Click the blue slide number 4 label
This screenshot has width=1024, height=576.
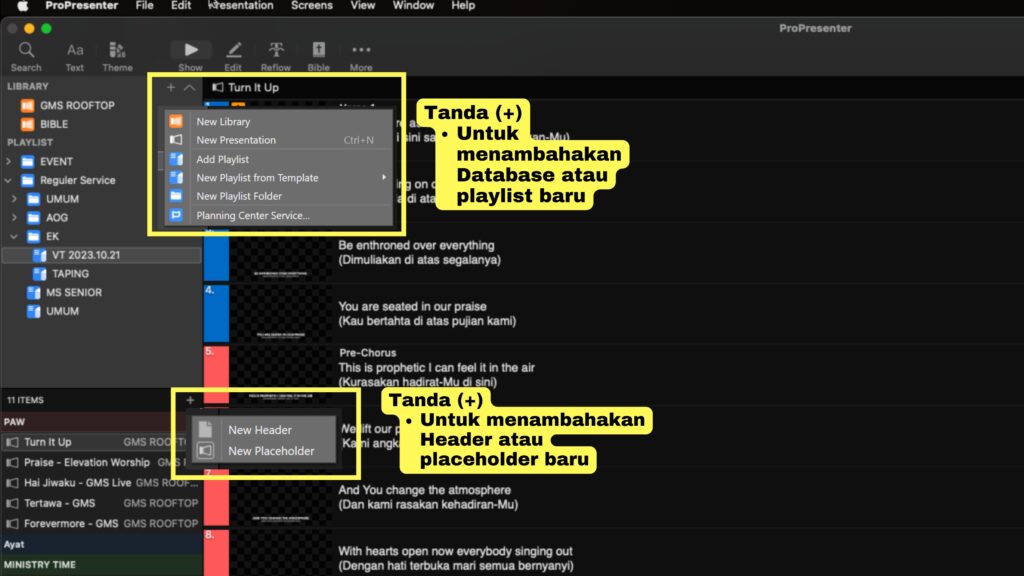click(216, 313)
